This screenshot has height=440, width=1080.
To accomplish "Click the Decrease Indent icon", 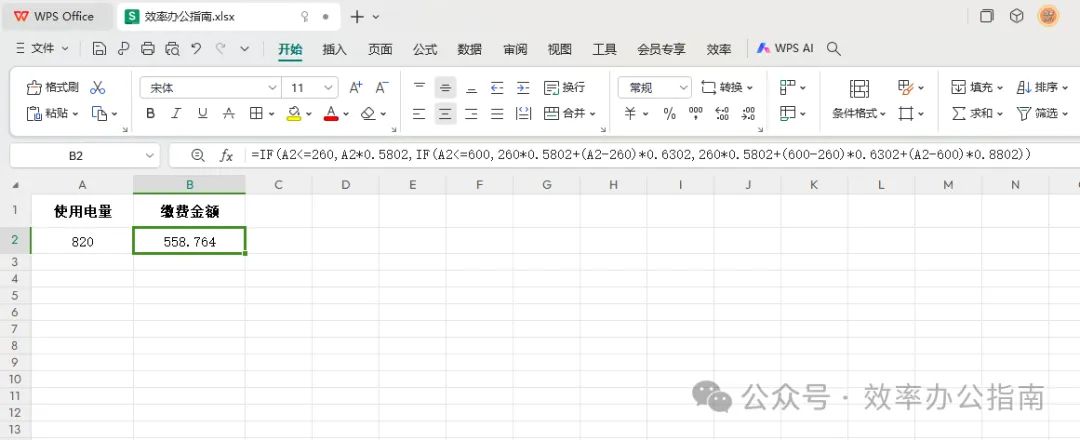I will (x=497, y=87).
